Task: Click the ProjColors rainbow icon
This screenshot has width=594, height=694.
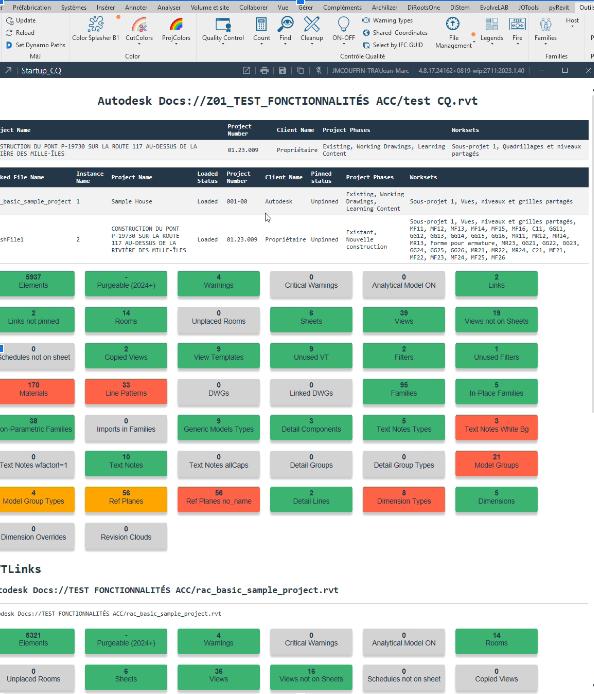Action: coord(176,25)
